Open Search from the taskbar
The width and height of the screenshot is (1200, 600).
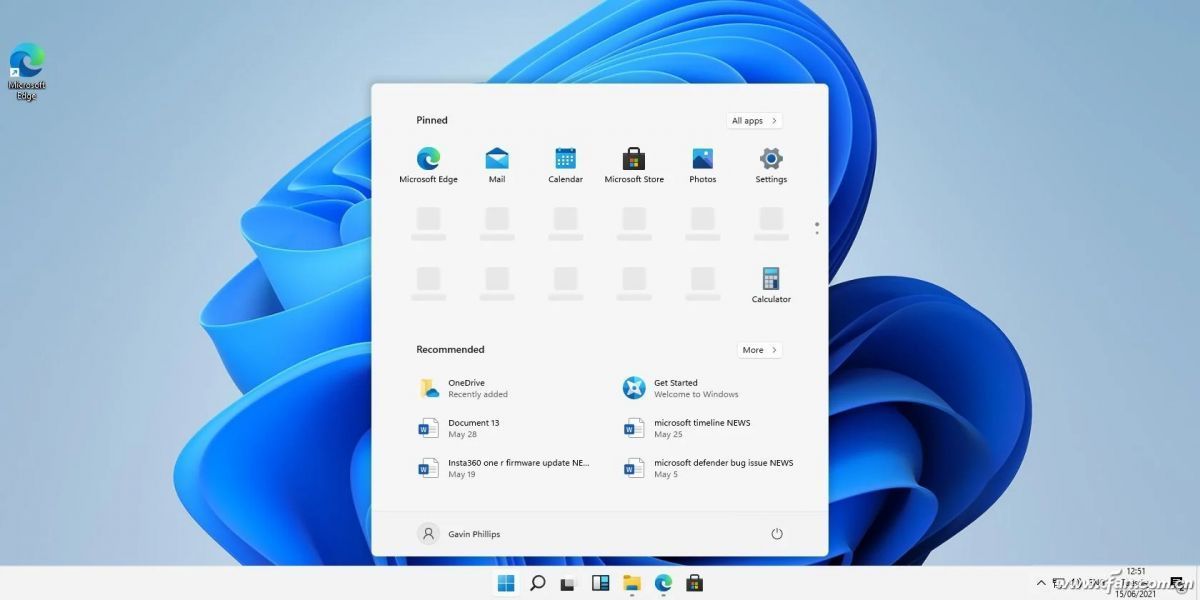point(537,583)
